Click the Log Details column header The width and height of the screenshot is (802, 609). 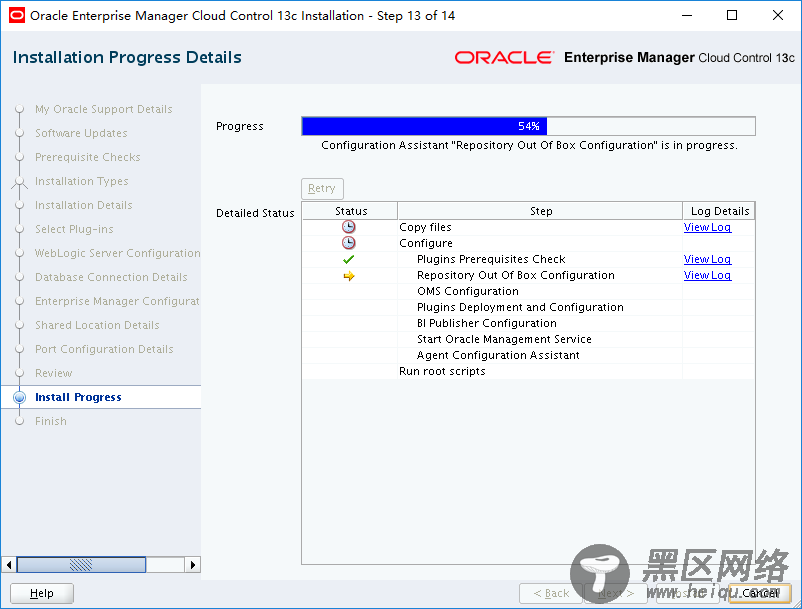[719, 211]
